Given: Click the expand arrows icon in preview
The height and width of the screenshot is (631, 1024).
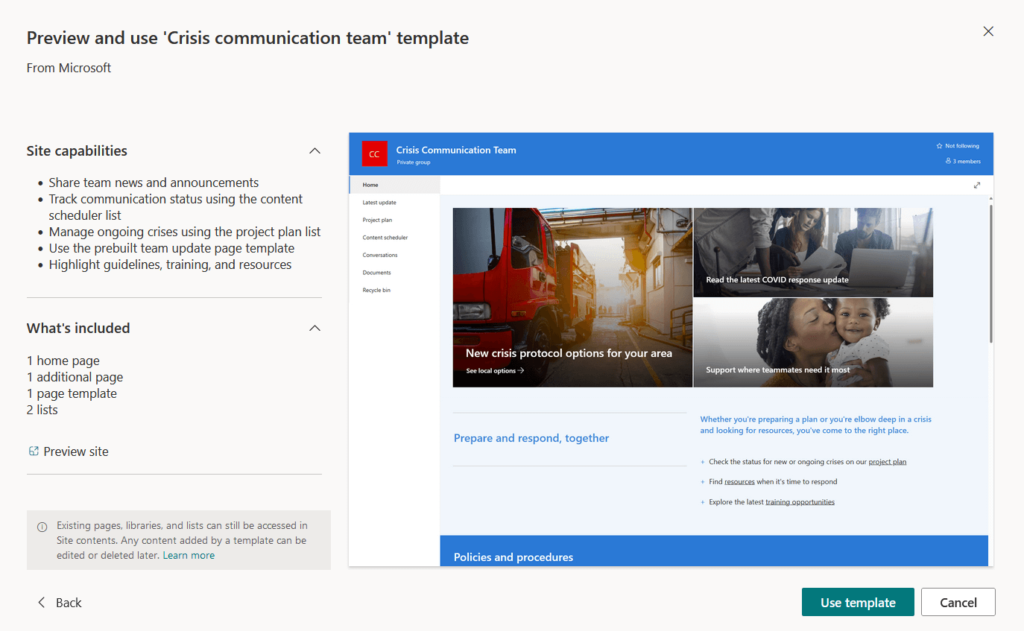Looking at the screenshot, I should pos(977,186).
